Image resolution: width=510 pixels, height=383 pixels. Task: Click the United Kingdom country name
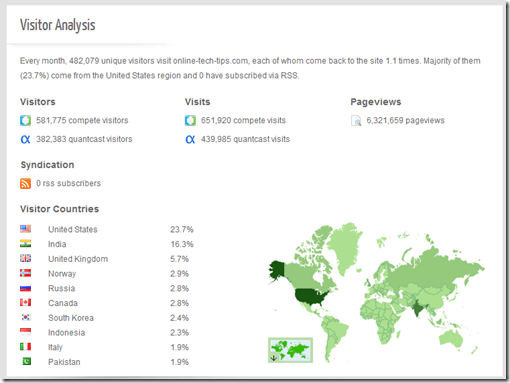(x=78, y=259)
